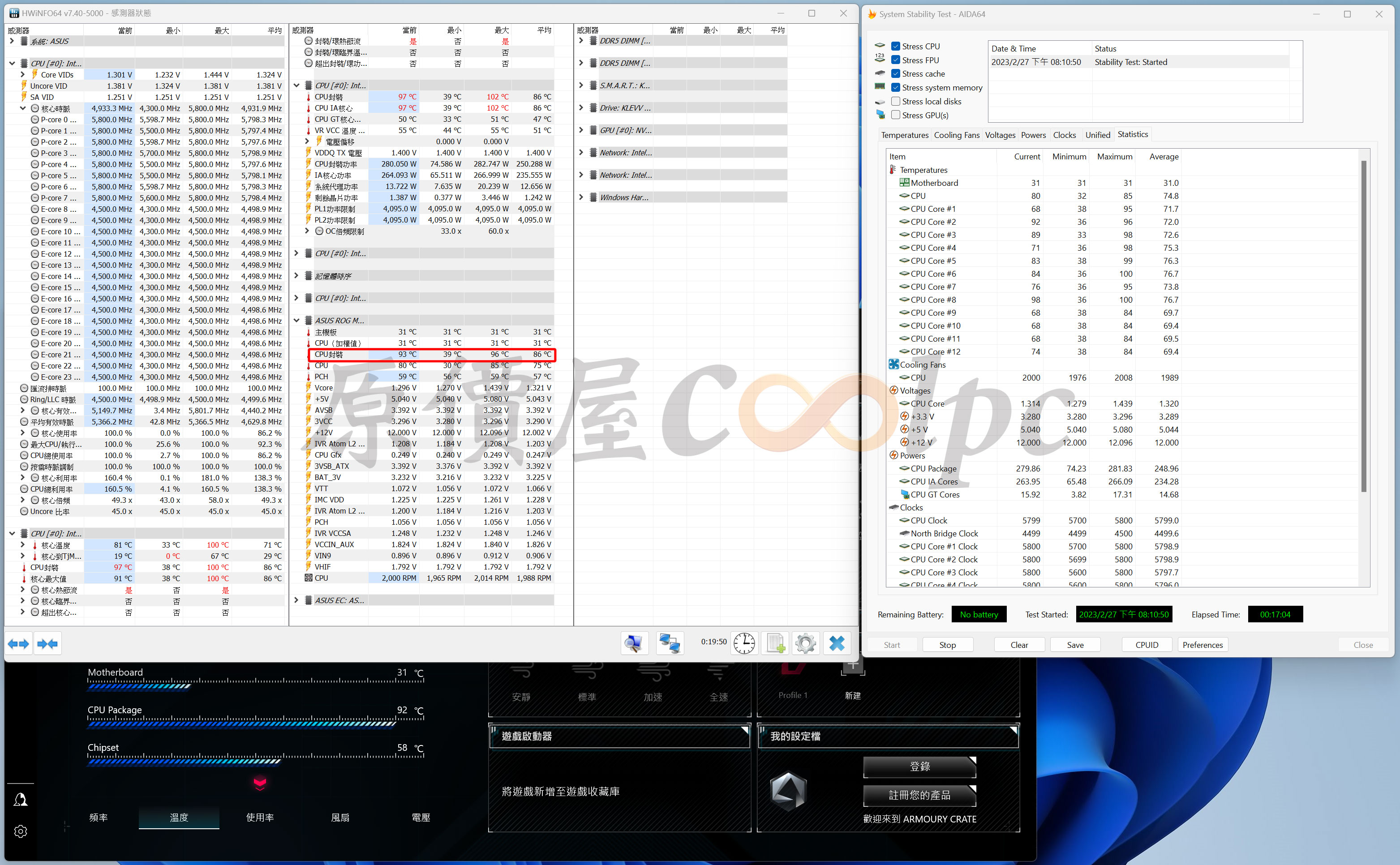Collapse the ASUS ROG M... sensor group
Viewport: 1400px width, 865px height.
(x=296, y=321)
